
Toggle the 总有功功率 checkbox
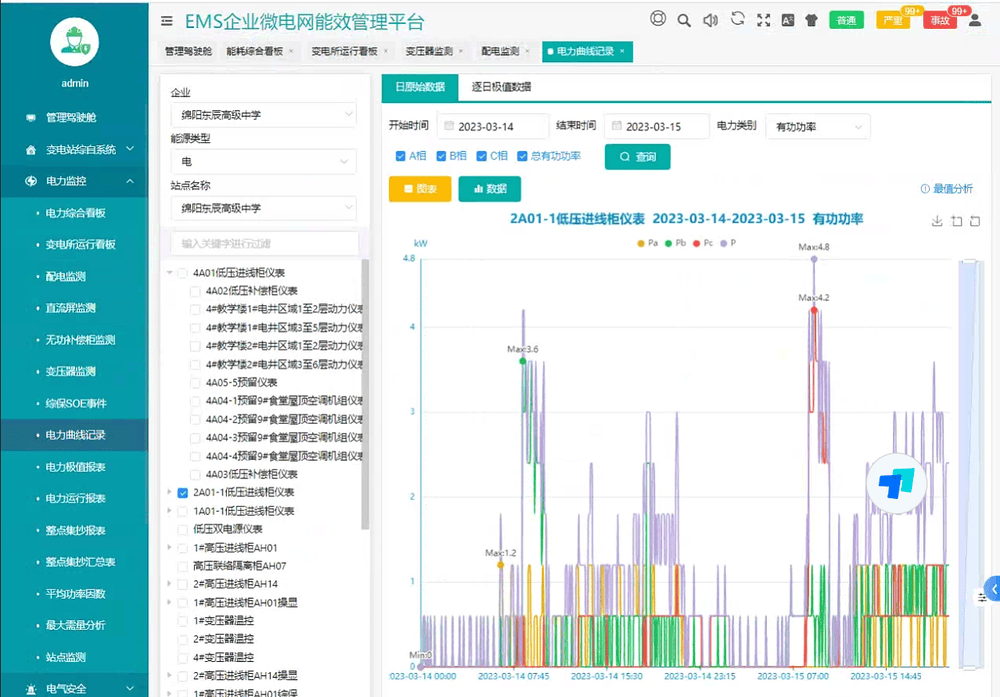(x=522, y=156)
